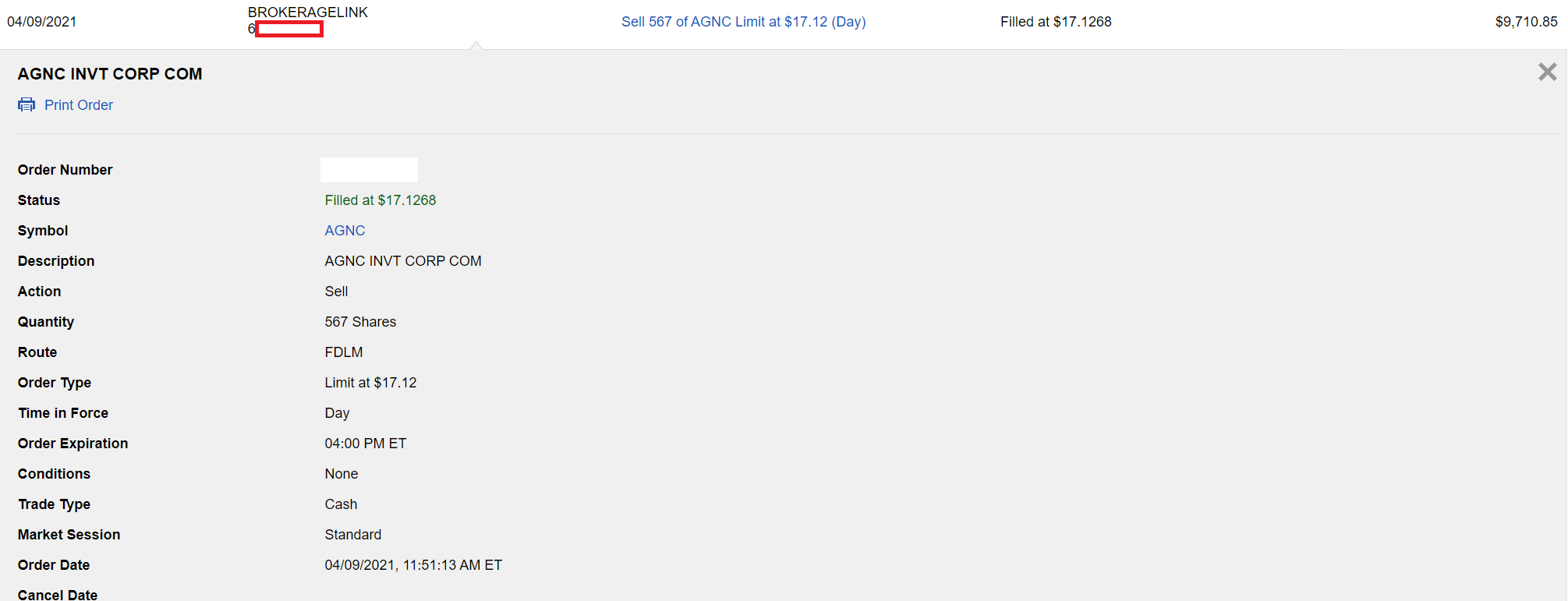Click the blank Order Number field
The height and width of the screenshot is (601, 1568).
coord(369,170)
